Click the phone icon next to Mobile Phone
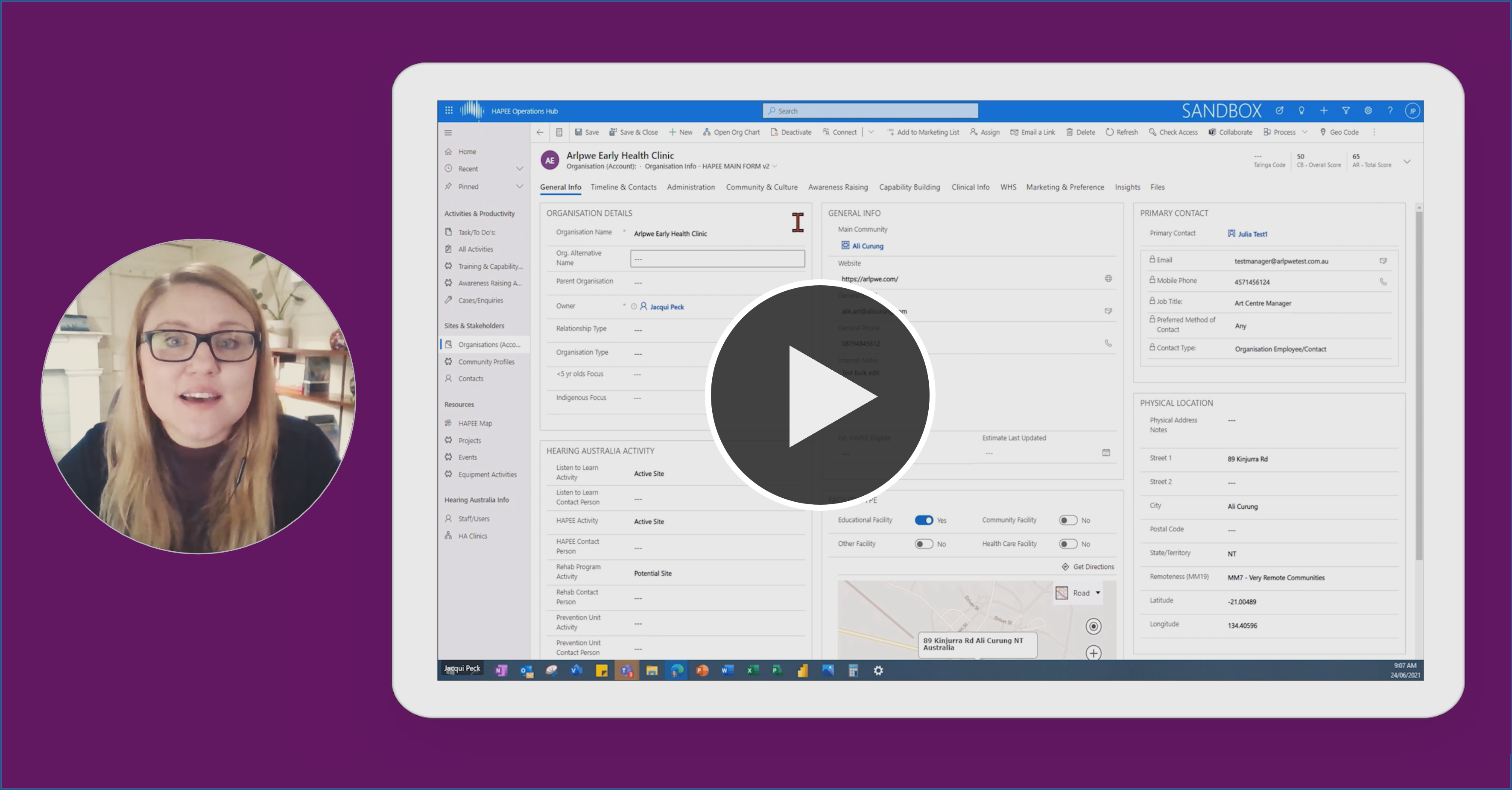This screenshot has height=790, width=1512. pyautogui.click(x=1383, y=282)
